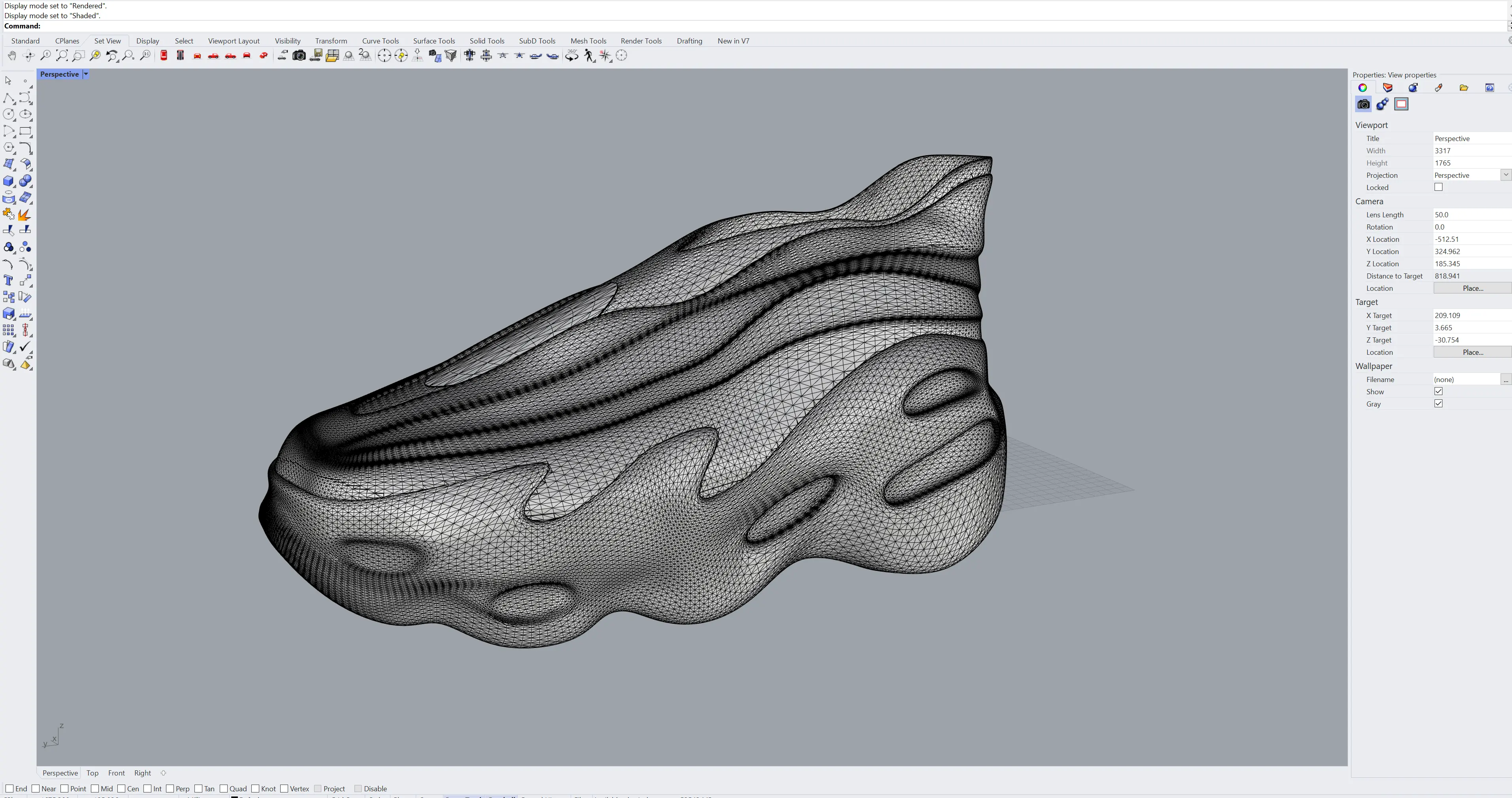Switch to the Mesh Tools toolbar tab
Screen dimensions: 1512x798
pyautogui.click(x=588, y=41)
